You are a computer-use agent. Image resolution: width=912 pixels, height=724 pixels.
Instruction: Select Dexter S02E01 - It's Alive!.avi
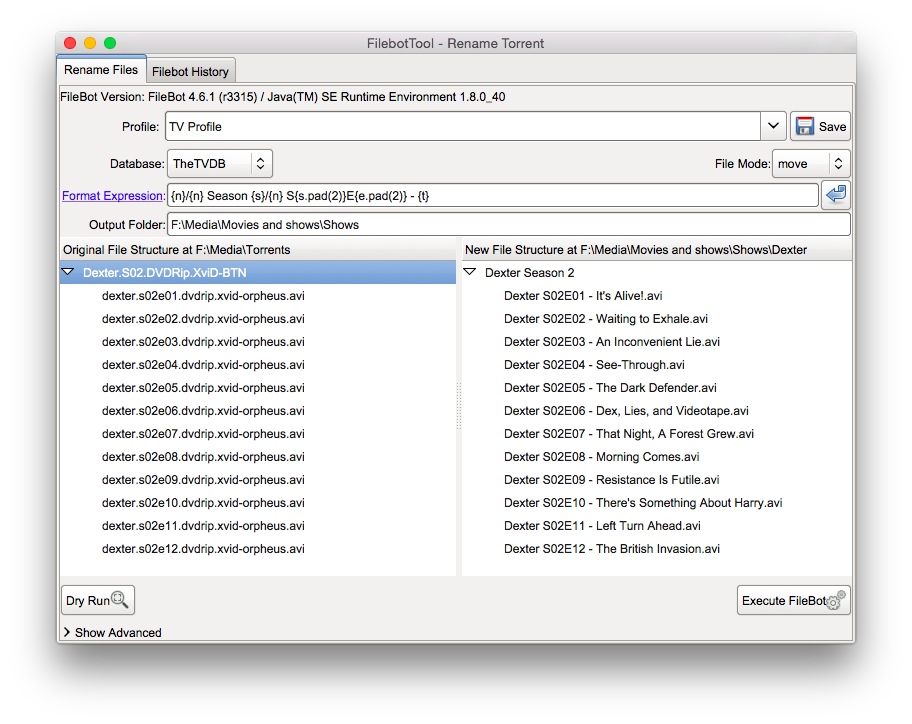[x=583, y=296]
